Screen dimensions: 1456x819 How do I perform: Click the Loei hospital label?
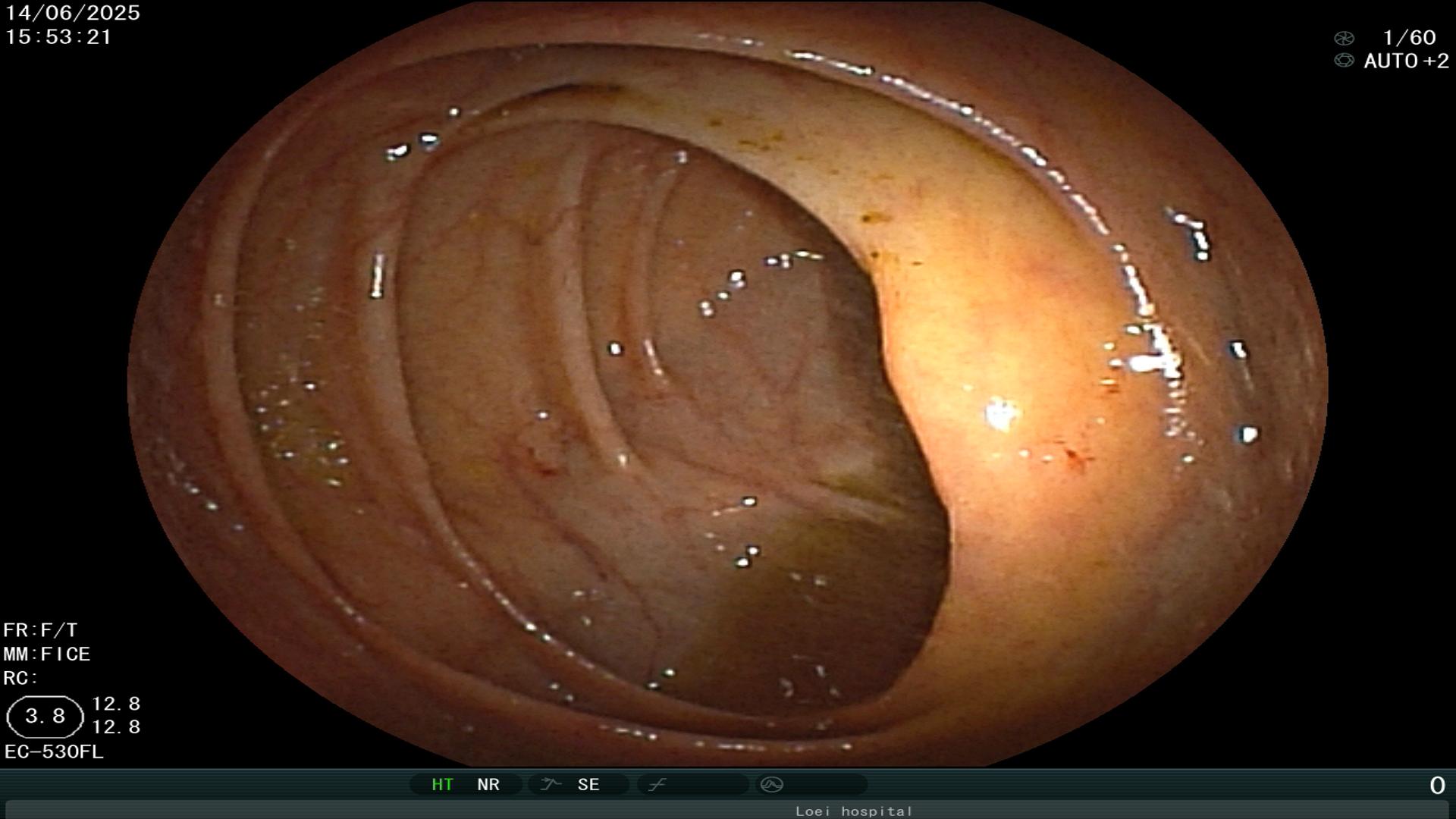tap(854, 811)
